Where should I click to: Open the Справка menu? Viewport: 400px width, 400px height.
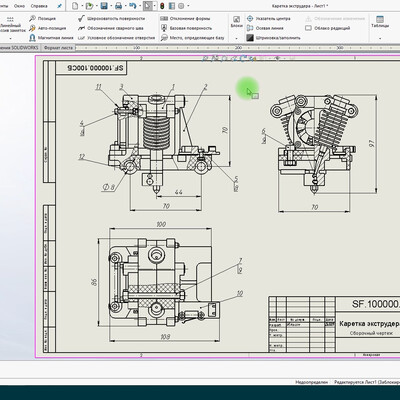[x=39, y=6]
